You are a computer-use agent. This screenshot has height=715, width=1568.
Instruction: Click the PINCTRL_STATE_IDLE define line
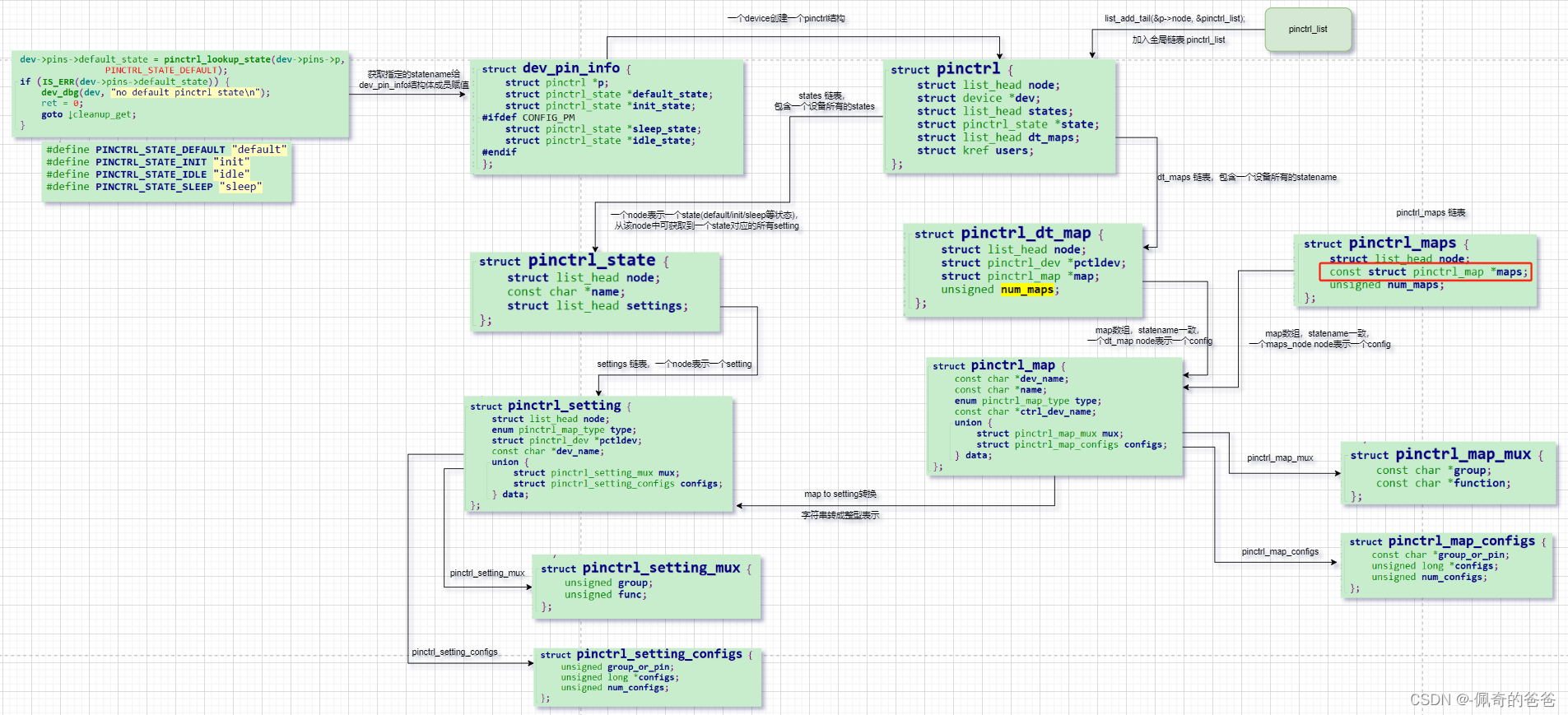tap(148, 174)
